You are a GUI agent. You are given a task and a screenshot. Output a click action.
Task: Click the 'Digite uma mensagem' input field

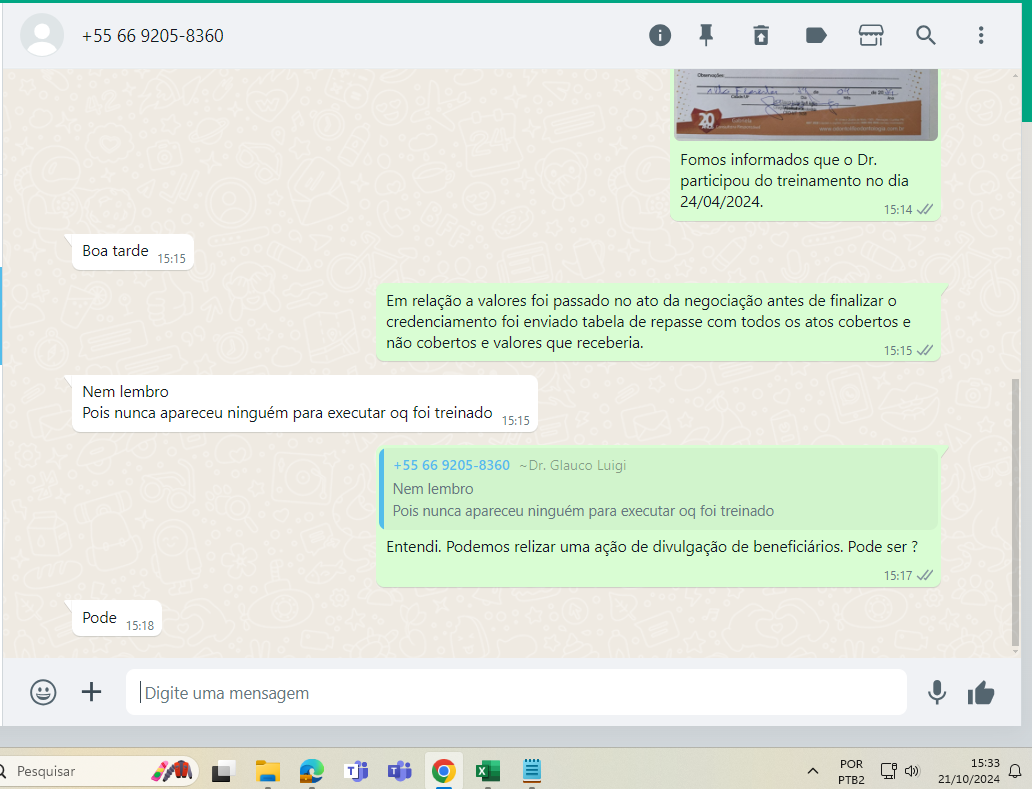(515, 693)
